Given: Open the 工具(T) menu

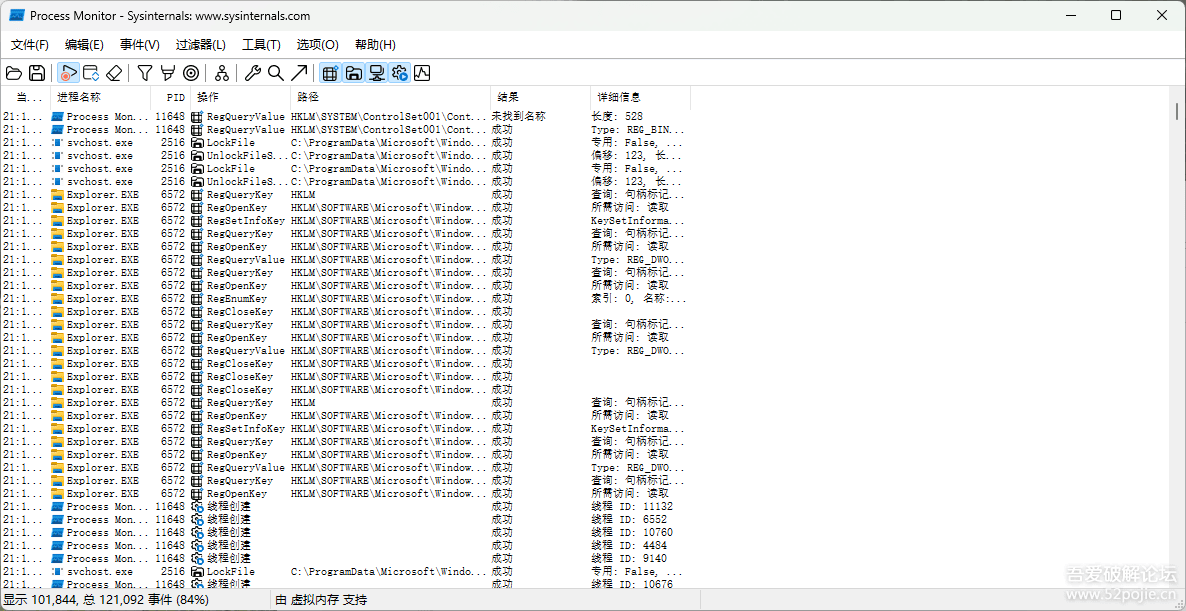Looking at the screenshot, I should [262, 45].
